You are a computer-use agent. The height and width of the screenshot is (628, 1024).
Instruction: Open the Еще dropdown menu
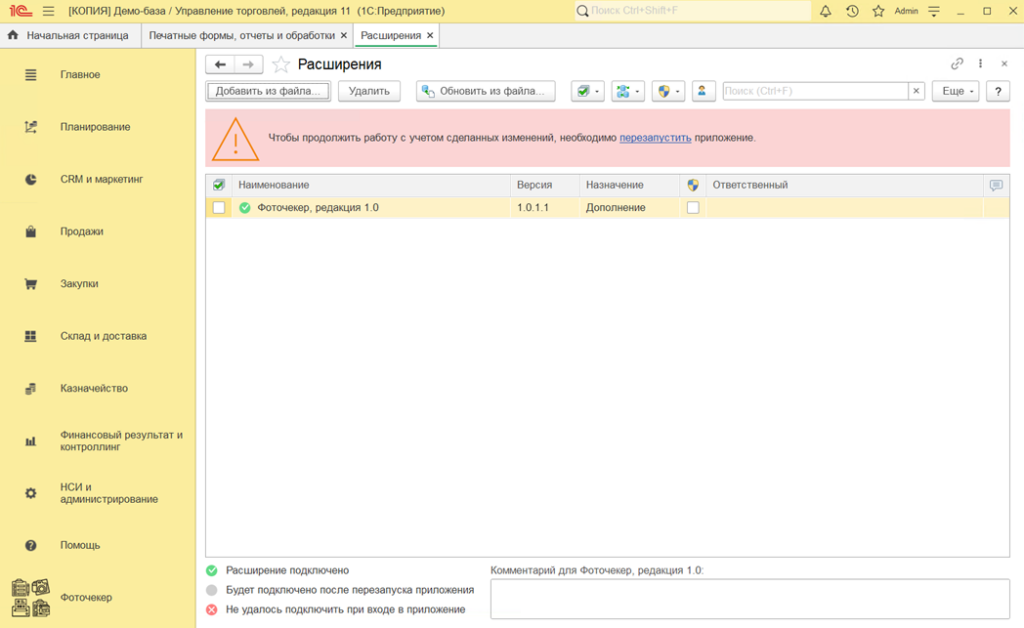[955, 91]
